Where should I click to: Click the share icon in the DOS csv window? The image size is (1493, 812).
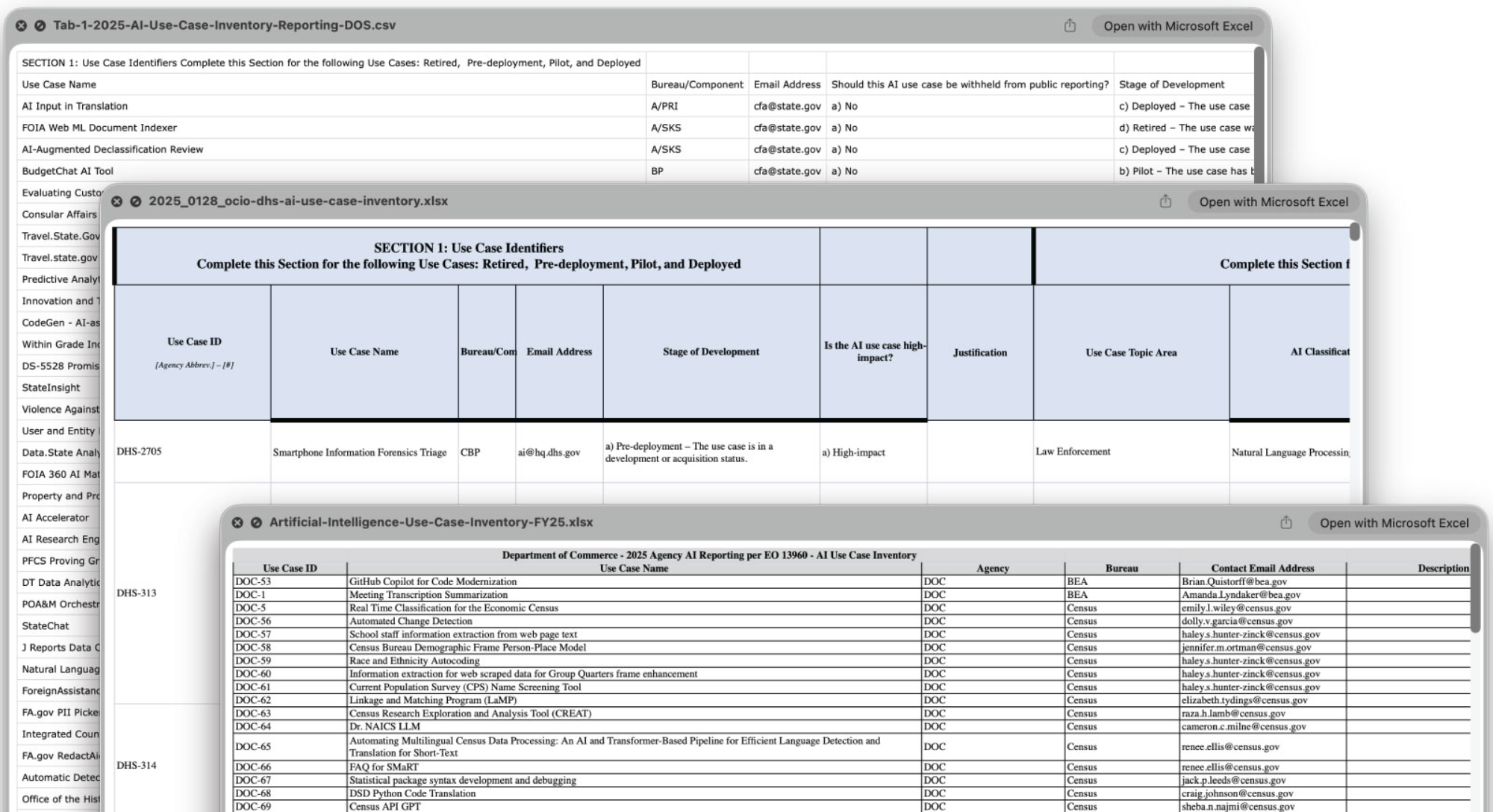coord(1070,26)
